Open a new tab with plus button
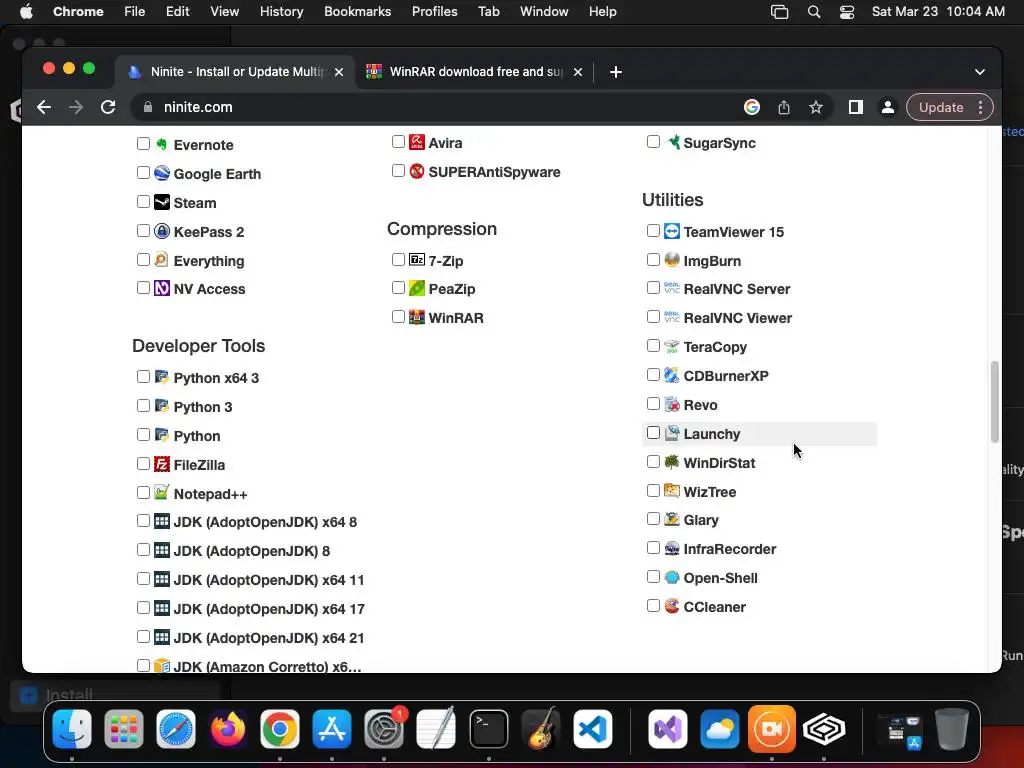This screenshot has height=768, width=1024. [x=616, y=72]
